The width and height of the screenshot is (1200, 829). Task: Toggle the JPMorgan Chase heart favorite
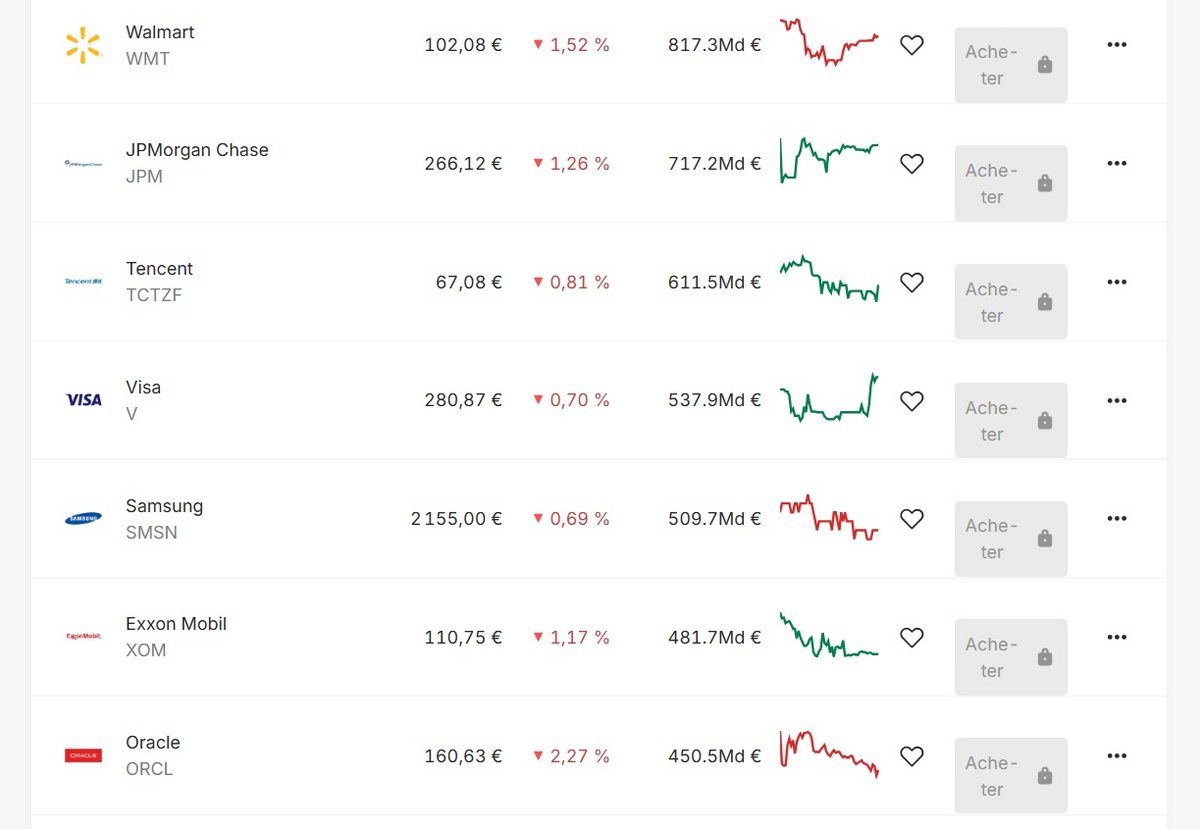[x=911, y=163]
